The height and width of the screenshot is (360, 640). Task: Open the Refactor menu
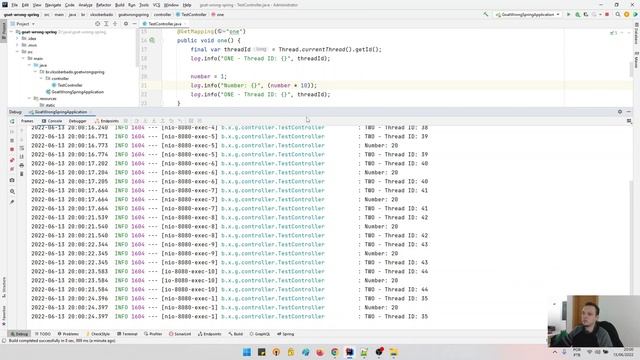(x=103, y=5)
